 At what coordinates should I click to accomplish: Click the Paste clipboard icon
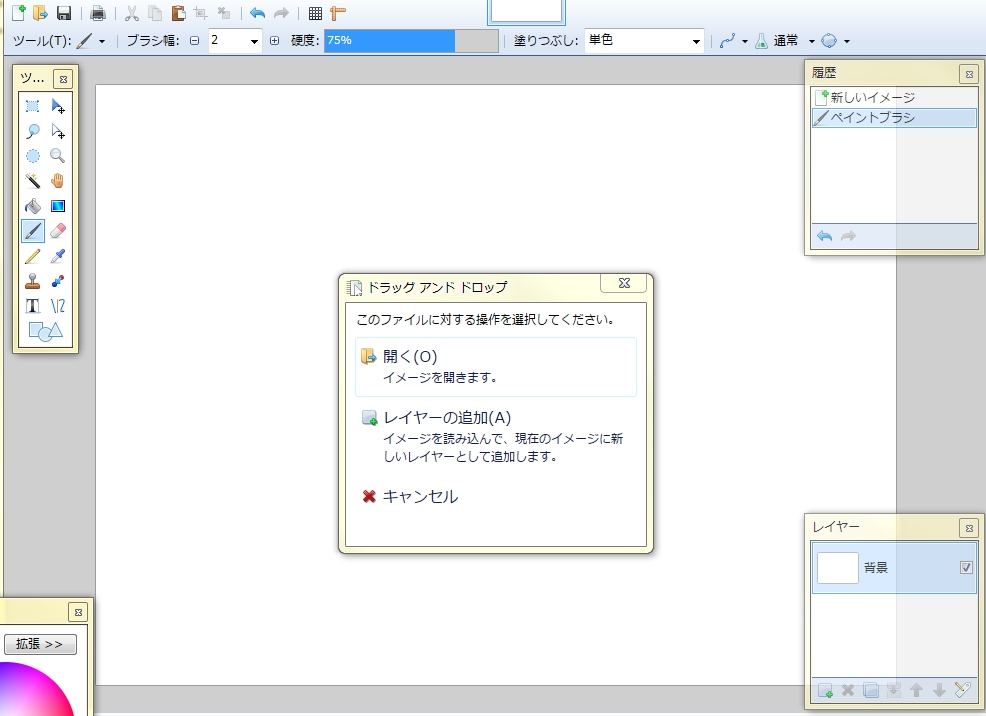pos(178,13)
